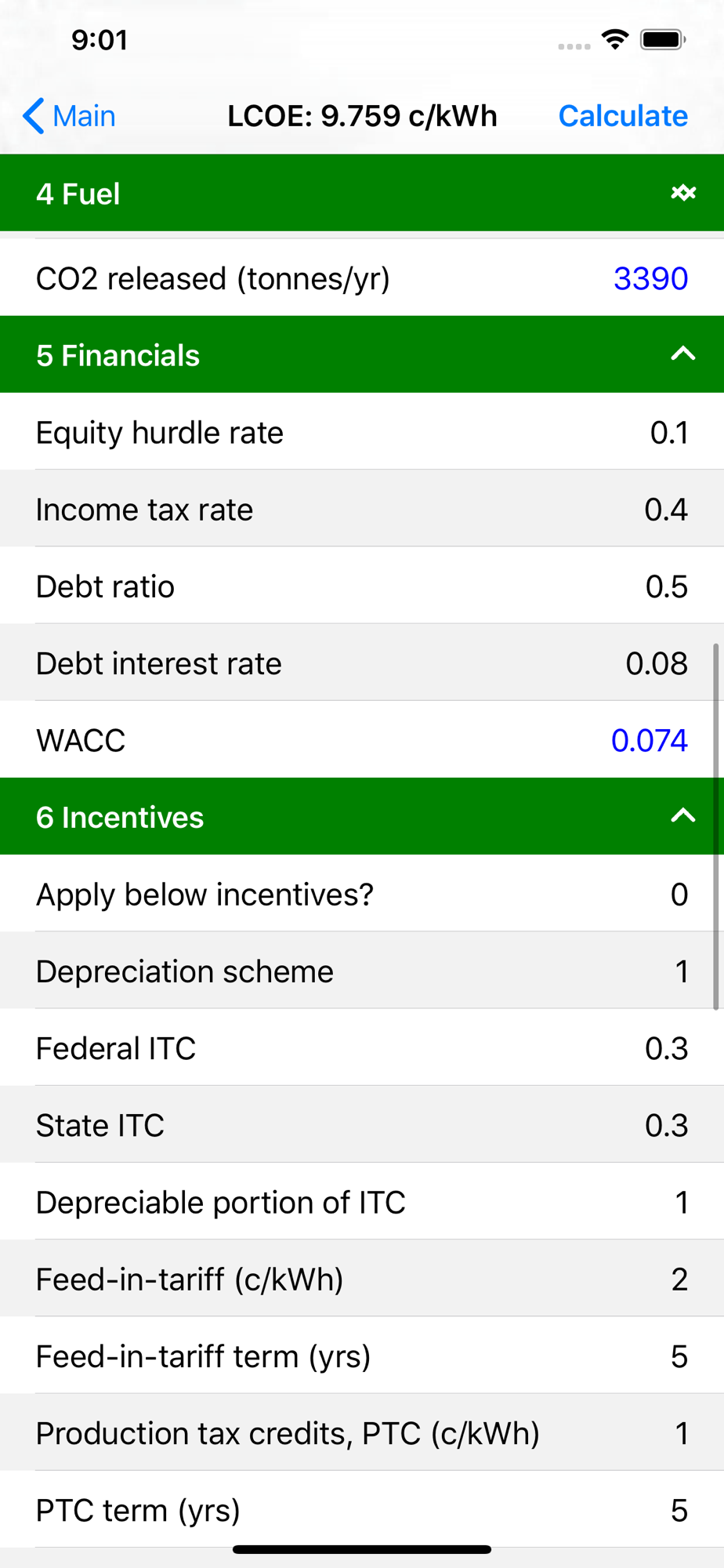Edit Feed-in-tariff term years value
This screenshot has width=724, height=1568.
pos(679,1356)
